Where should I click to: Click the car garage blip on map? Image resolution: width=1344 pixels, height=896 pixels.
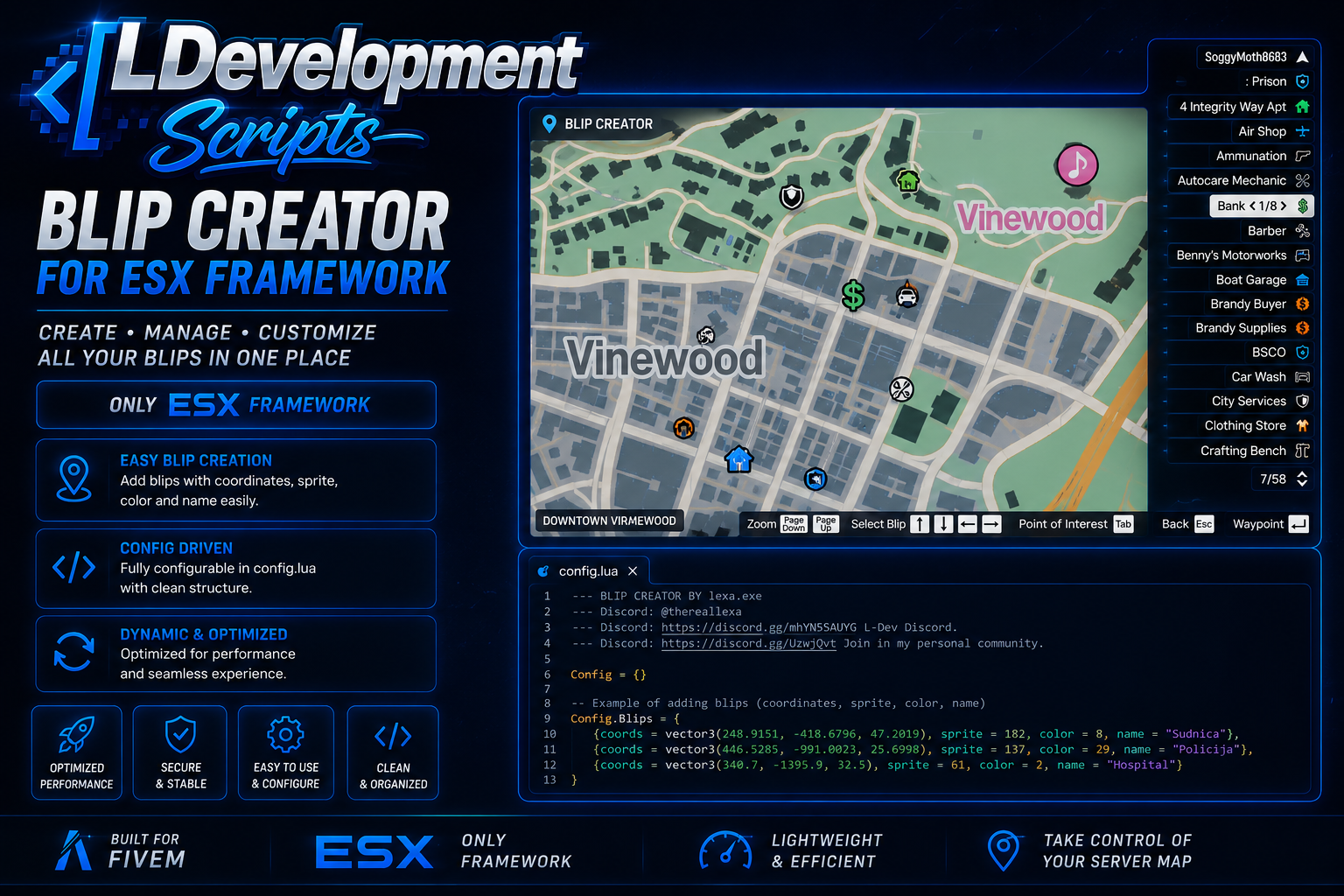(x=907, y=295)
